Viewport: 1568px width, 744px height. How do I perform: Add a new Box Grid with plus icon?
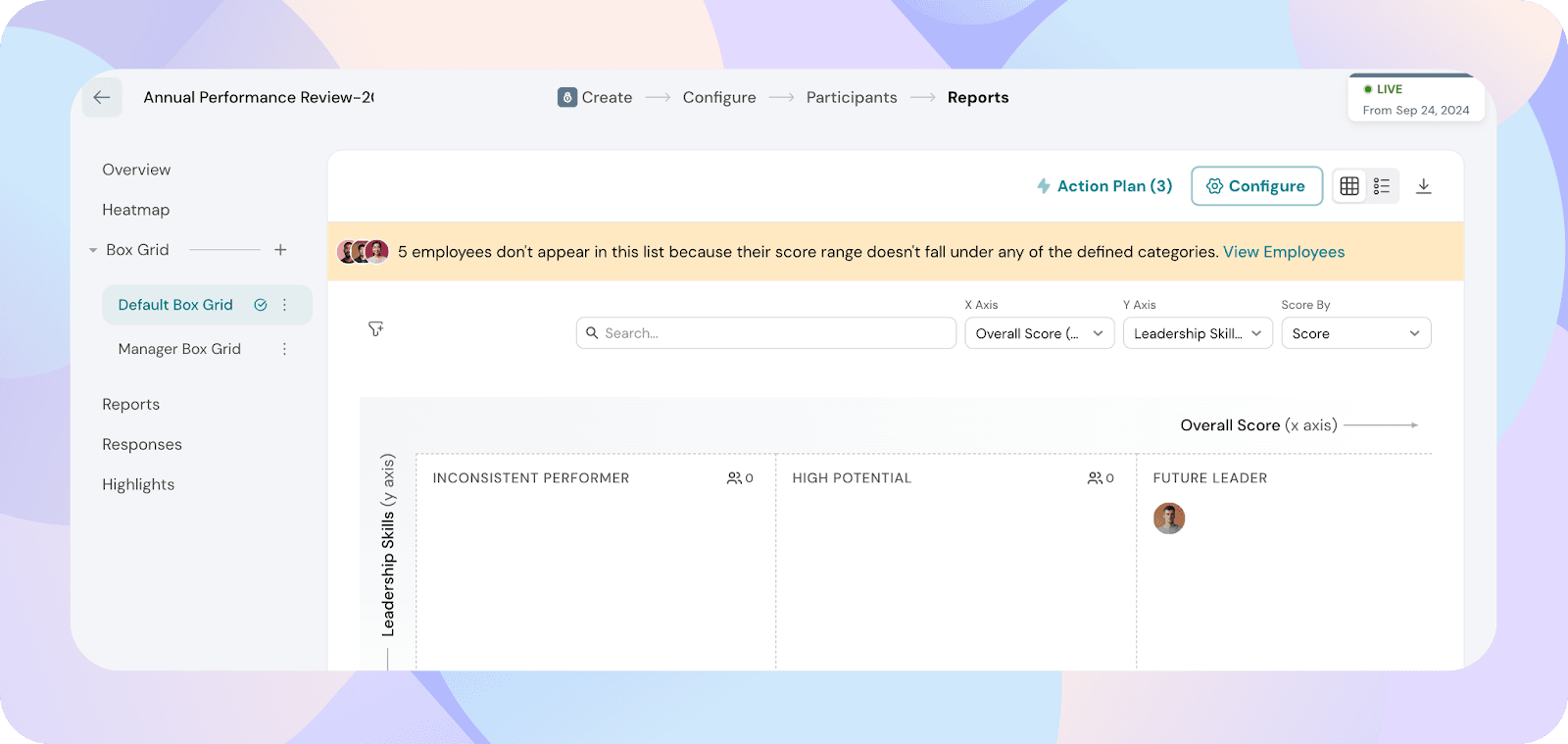[280, 250]
